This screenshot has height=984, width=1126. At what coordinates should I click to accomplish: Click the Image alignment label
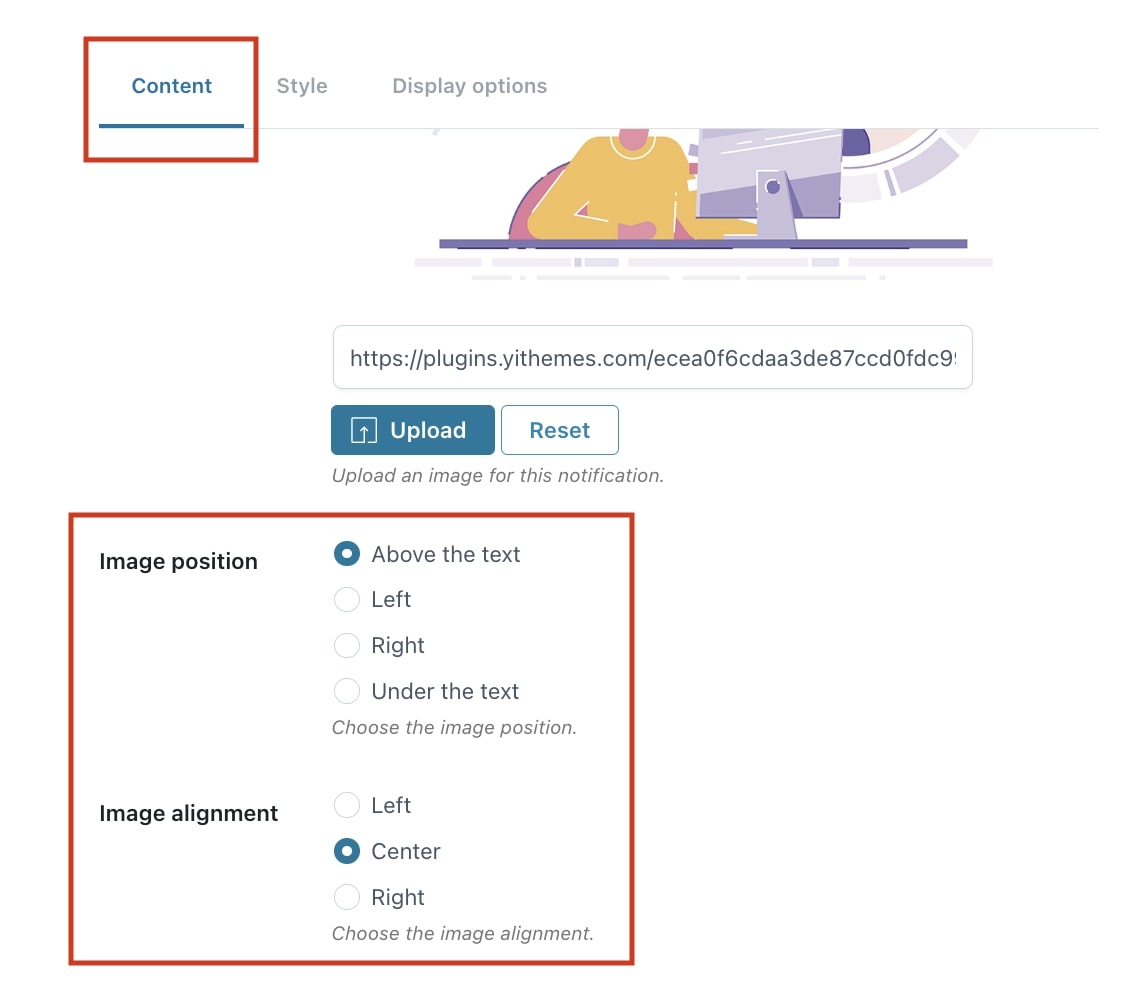188,813
